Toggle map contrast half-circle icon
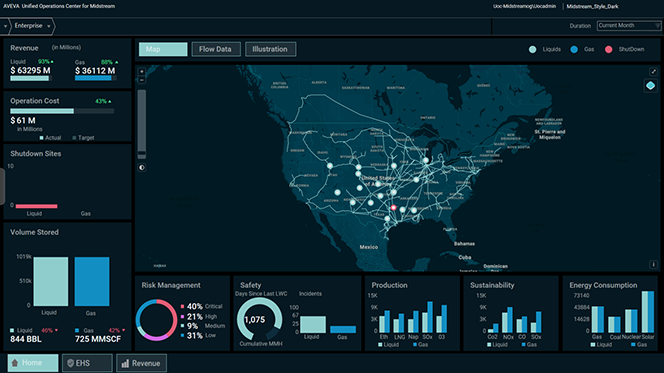This screenshot has height=373, width=664. (142, 167)
